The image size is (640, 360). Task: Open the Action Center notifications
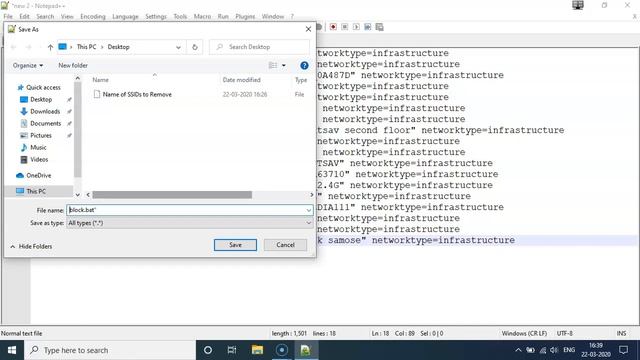click(623, 350)
